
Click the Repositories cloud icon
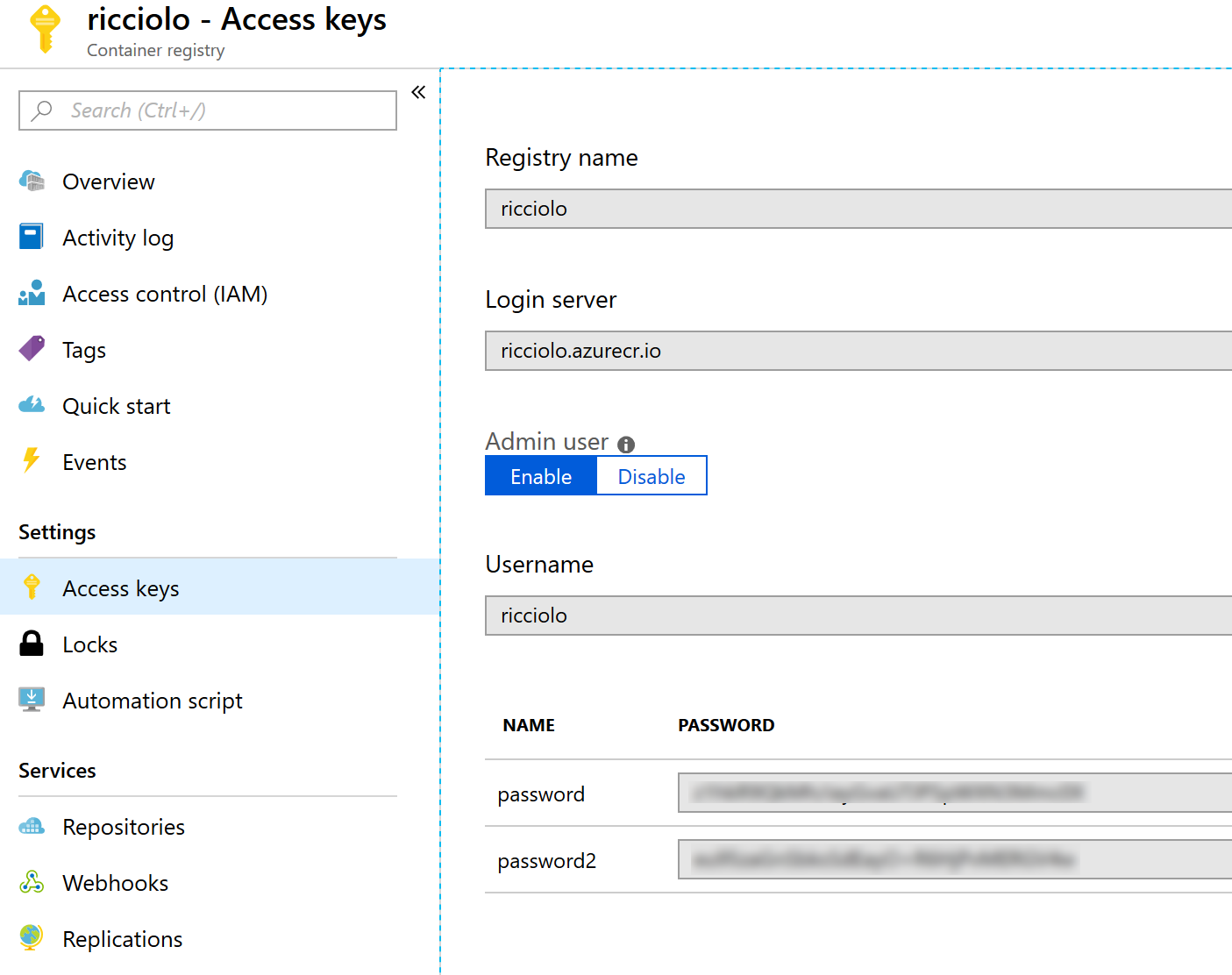tap(32, 826)
